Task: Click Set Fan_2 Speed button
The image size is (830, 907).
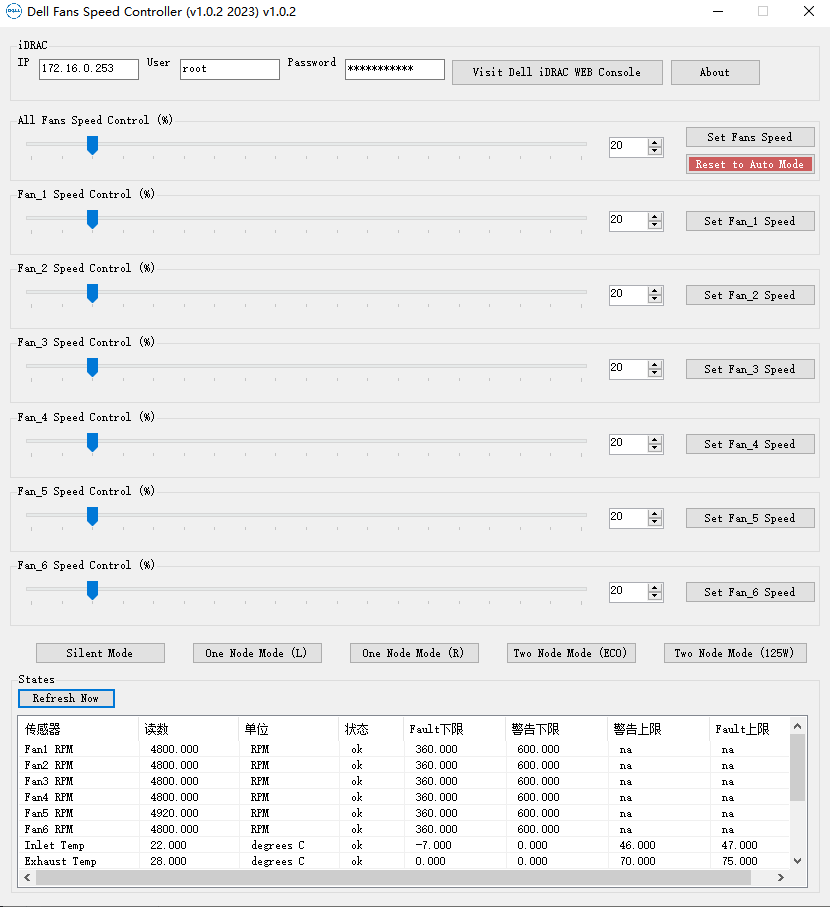Action: point(750,295)
